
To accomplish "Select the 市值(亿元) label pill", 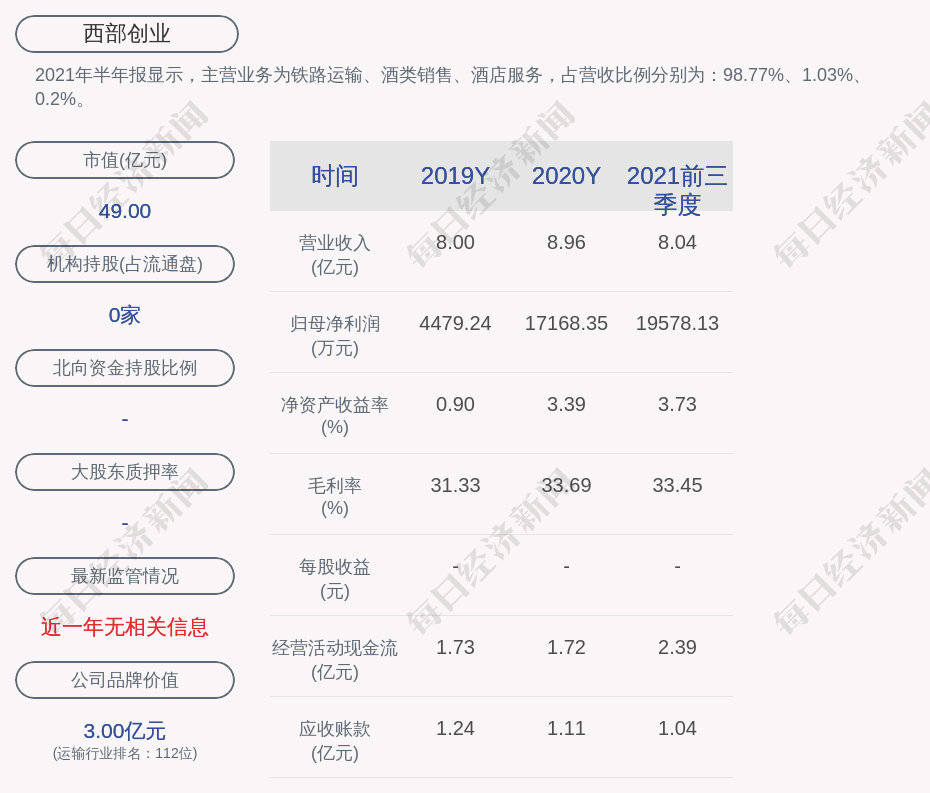I will tap(125, 160).
